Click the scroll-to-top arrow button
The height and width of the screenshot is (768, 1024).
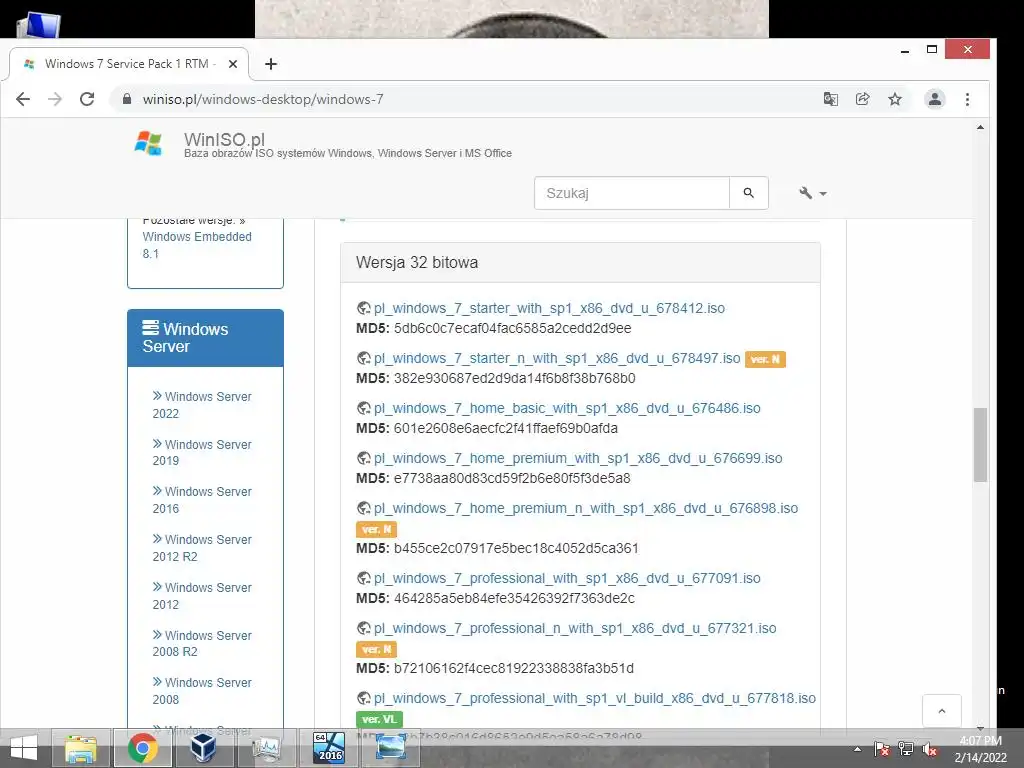tap(941, 711)
